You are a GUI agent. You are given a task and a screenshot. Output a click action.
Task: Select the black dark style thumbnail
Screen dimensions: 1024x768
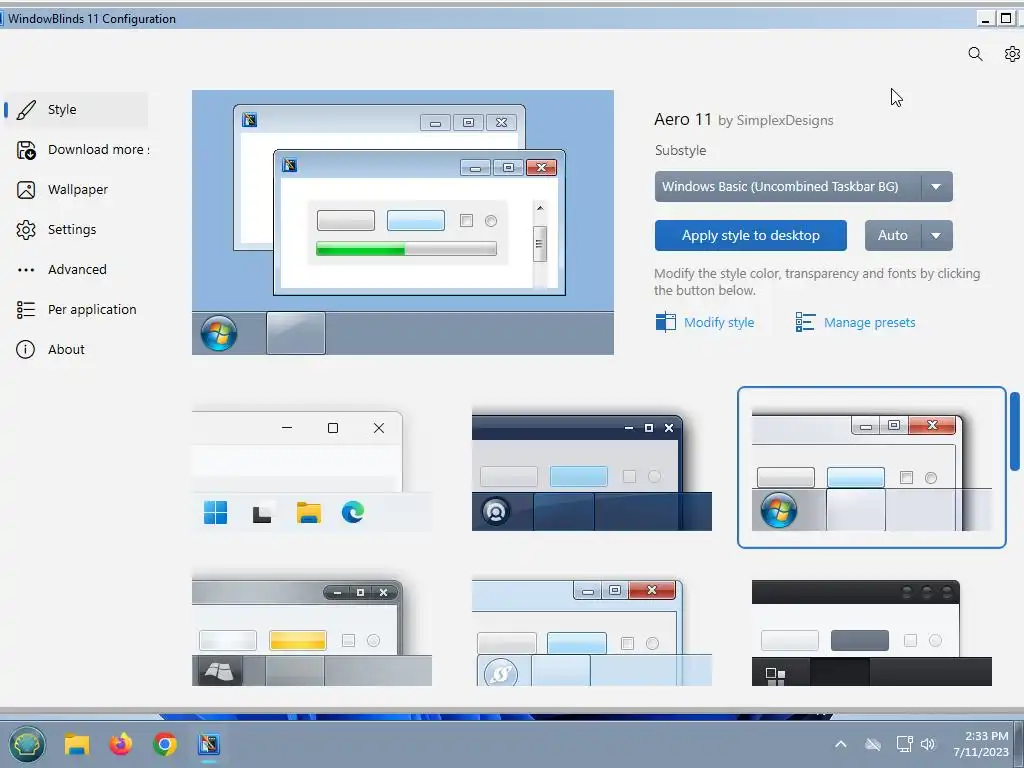click(x=872, y=631)
